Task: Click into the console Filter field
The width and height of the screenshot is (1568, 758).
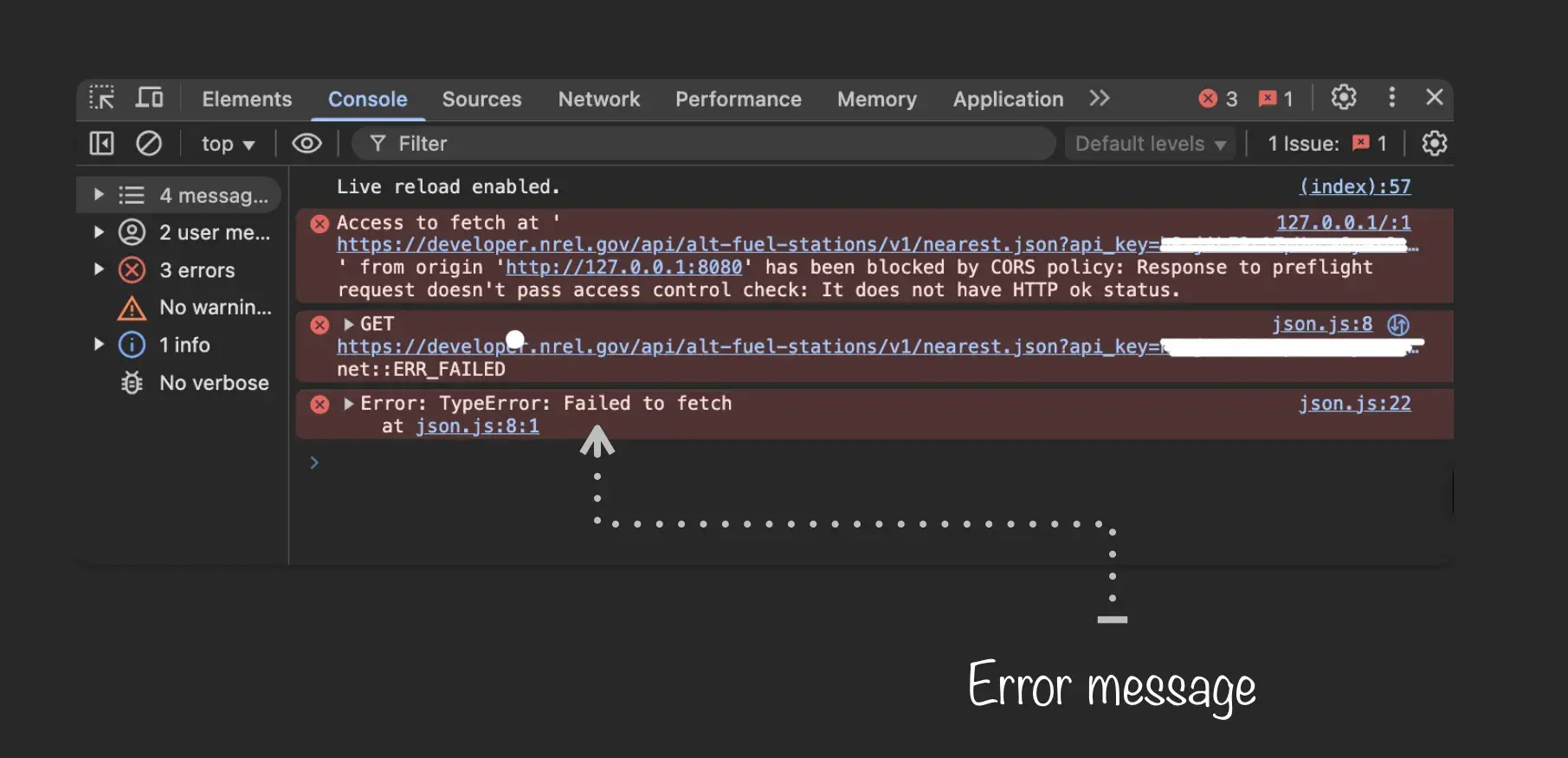Action: coord(701,144)
